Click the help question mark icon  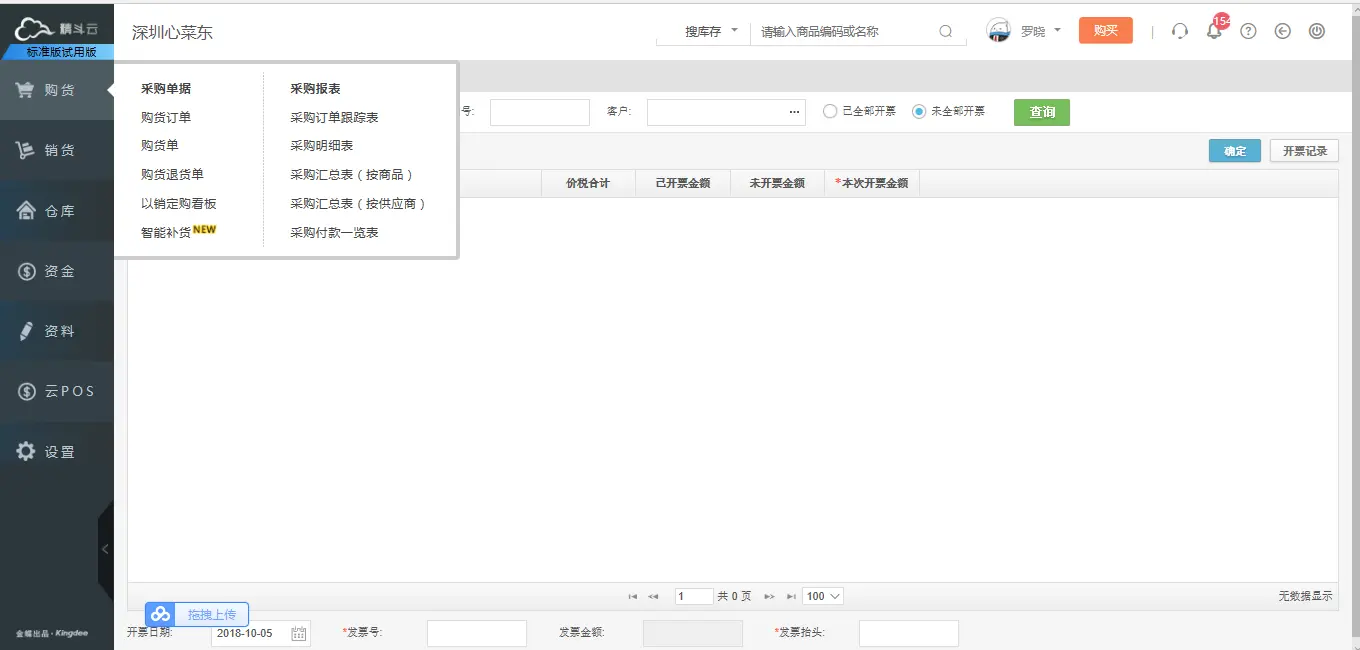pyautogui.click(x=1248, y=31)
